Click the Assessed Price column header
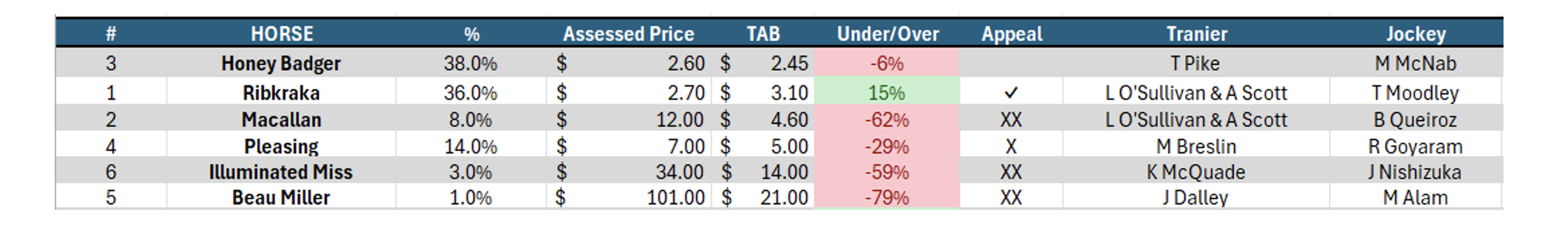Screen dimensions: 1568x233 pos(628,33)
